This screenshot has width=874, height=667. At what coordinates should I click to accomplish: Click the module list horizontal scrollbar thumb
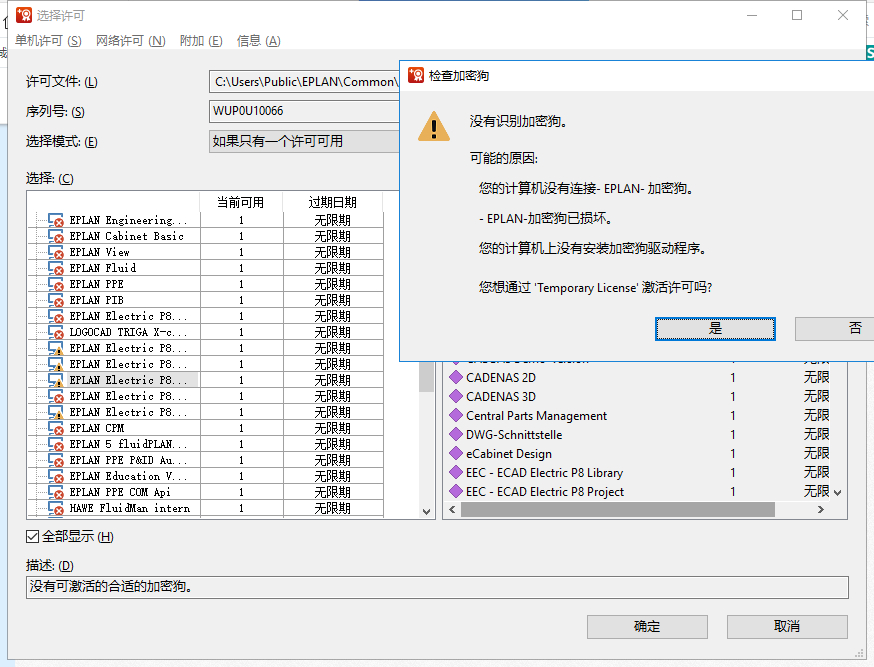(618, 509)
